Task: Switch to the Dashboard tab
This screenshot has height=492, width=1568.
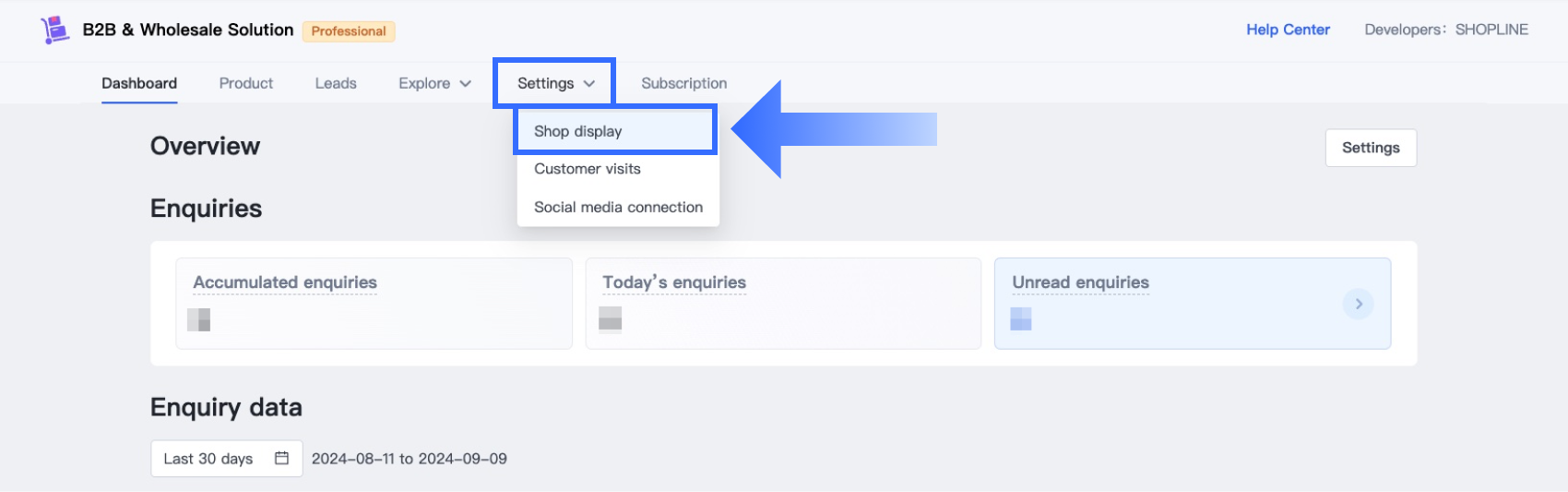Action: (139, 83)
